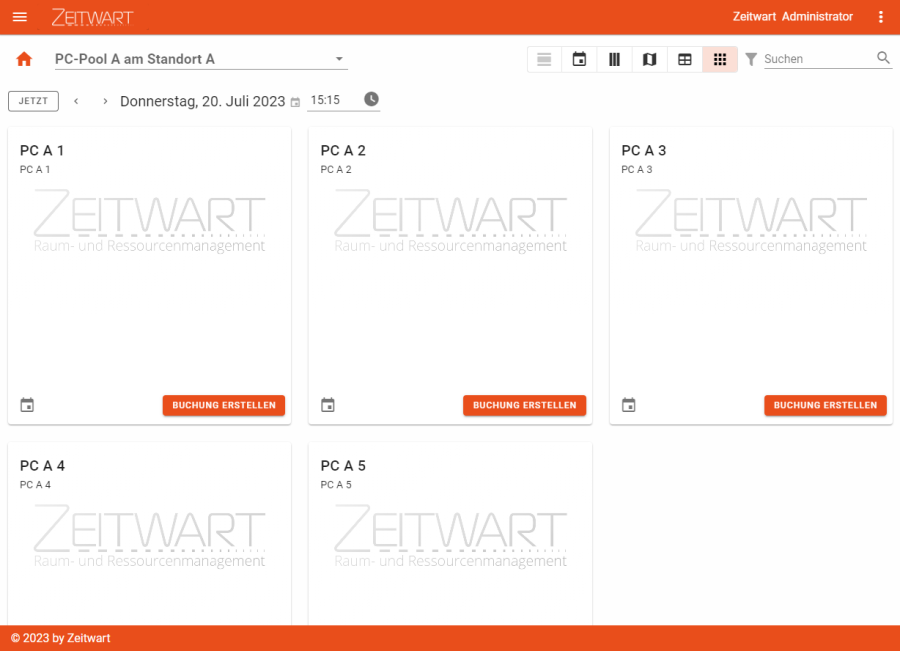This screenshot has width=900, height=651.
Task: Go to the previous day arrow
Action: tap(76, 101)
